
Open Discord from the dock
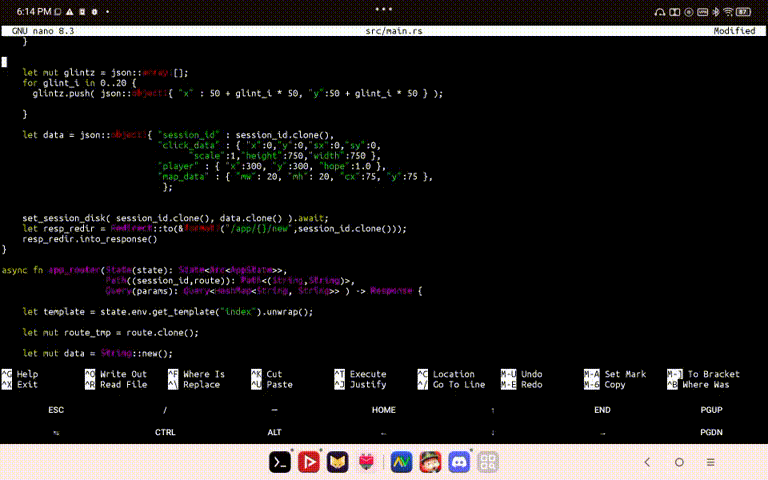click(459, 462)
